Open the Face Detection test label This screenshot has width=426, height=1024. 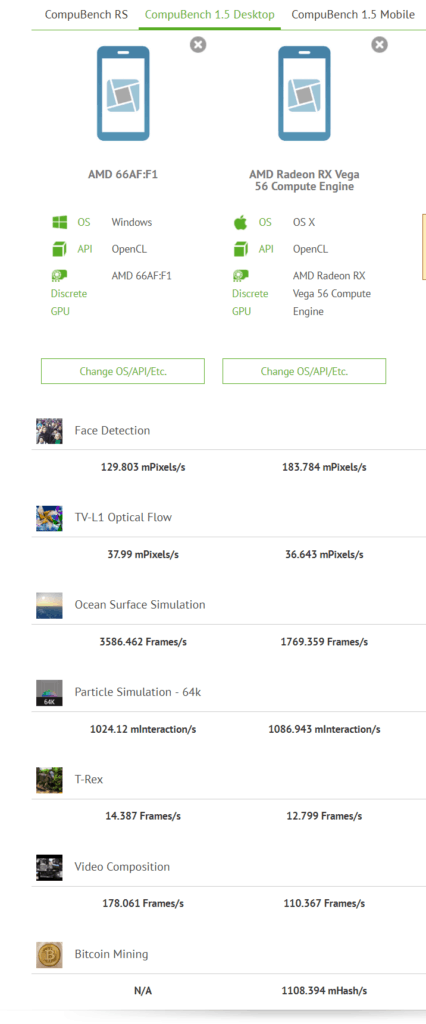click(x=112, y=430)
